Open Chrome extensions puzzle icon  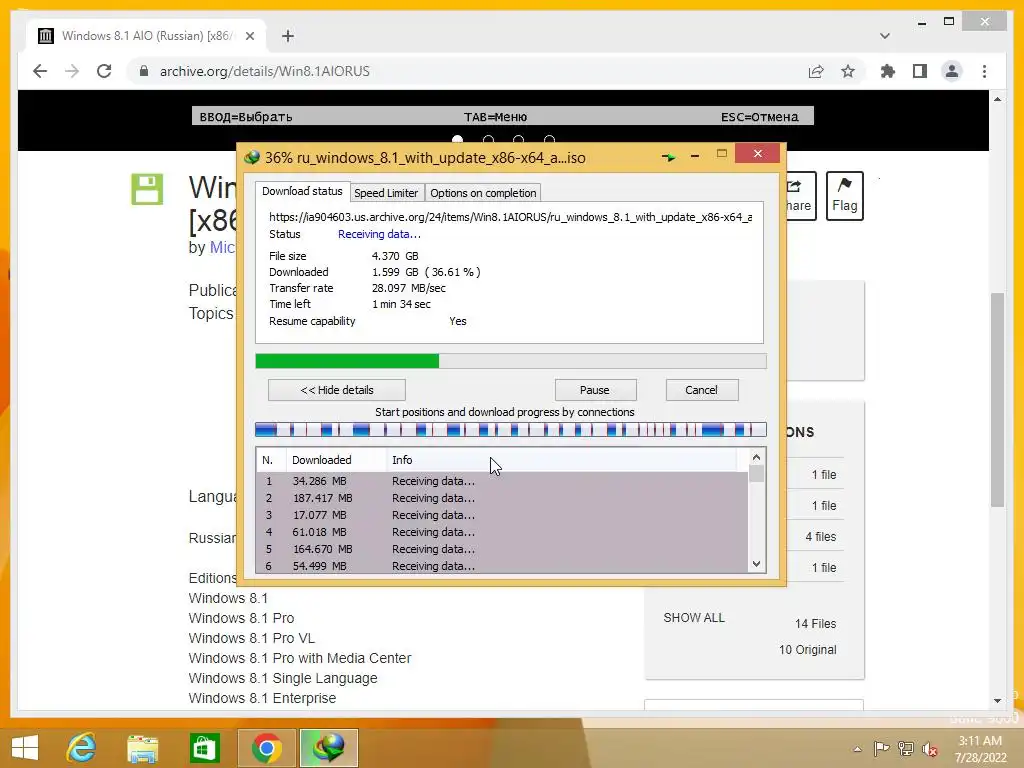click(x=888, y=71)
